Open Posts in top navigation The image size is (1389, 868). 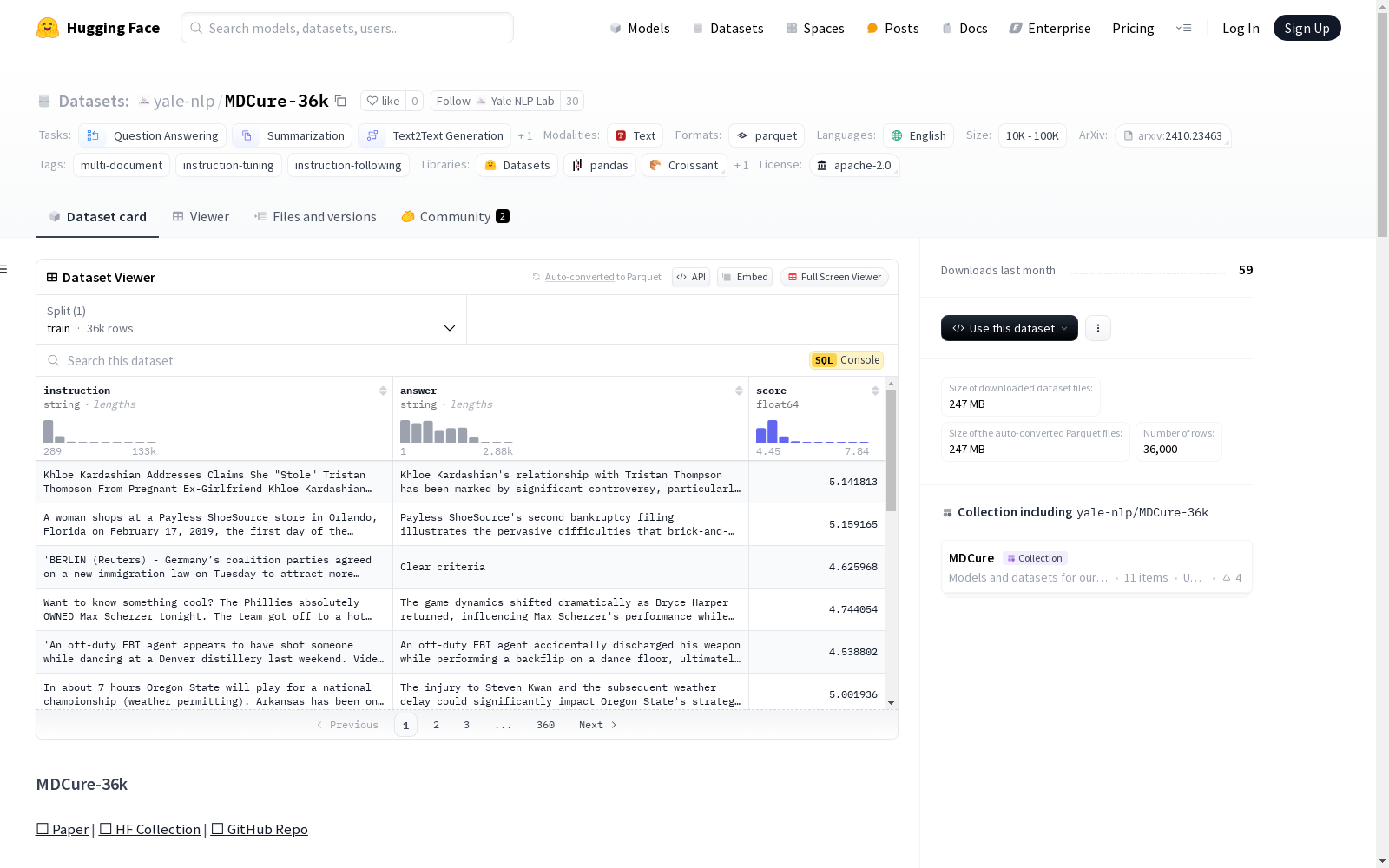point(892,28)
